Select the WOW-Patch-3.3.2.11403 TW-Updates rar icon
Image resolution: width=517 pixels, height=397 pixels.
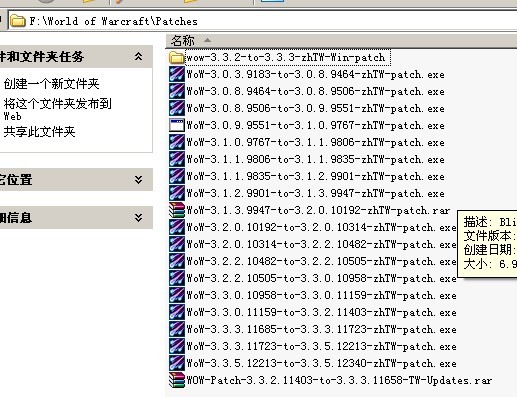click(177, 380)
